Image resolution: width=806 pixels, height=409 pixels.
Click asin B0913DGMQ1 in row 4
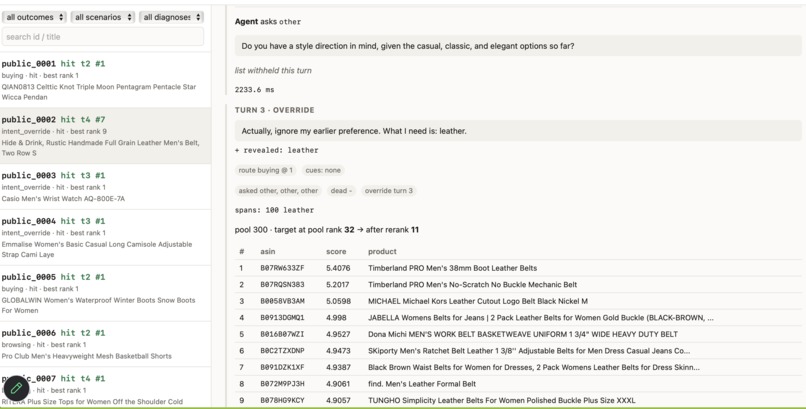coord(282,318)
